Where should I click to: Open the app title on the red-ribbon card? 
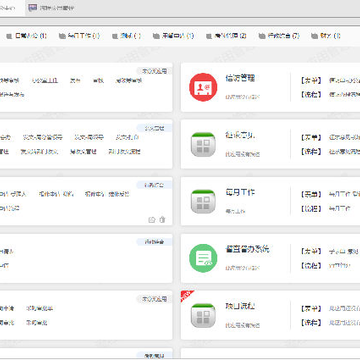[240, 306]
